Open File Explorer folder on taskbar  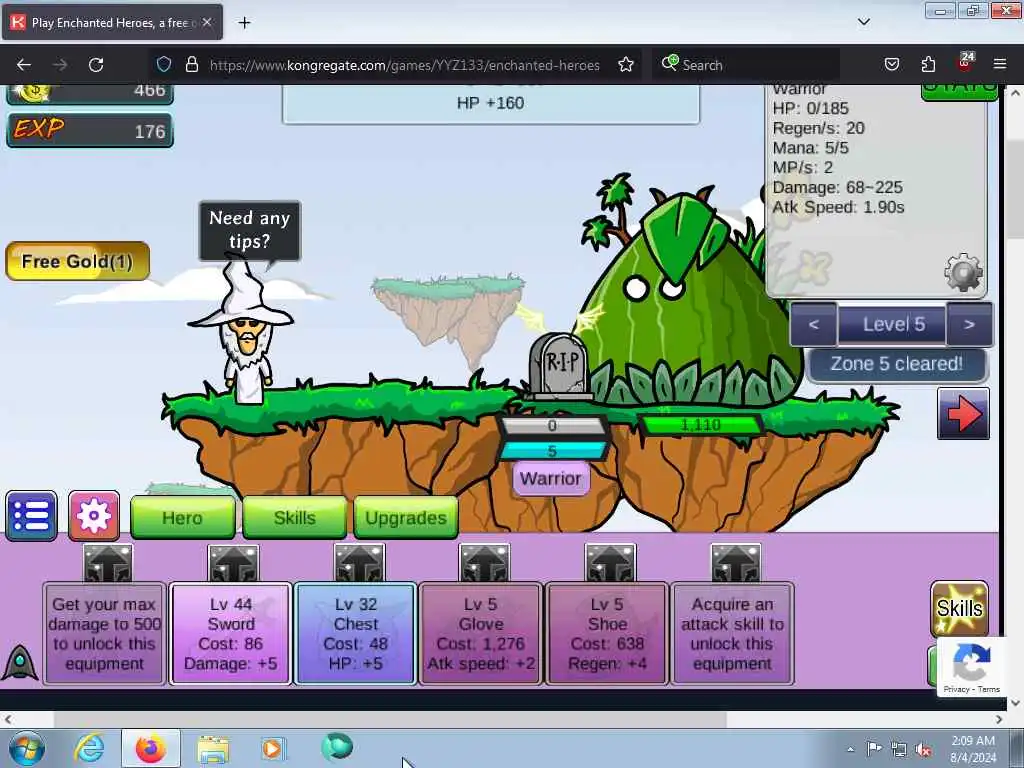213,750
